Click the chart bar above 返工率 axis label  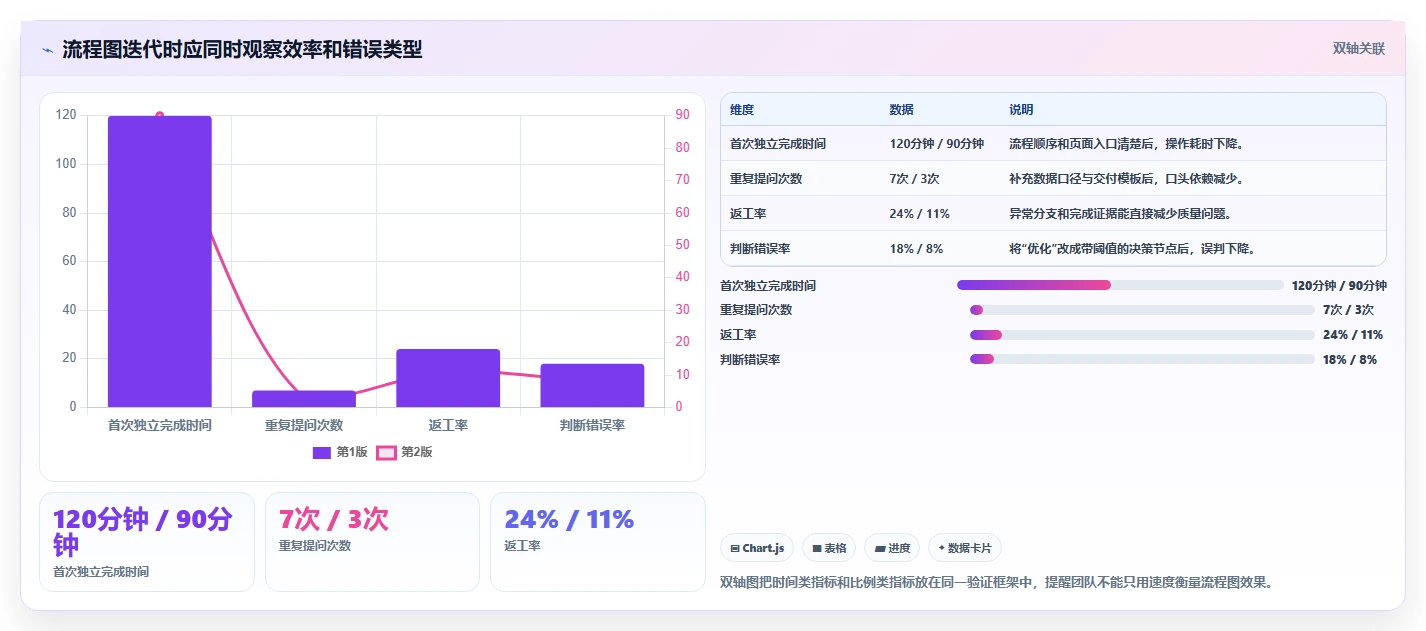[x=448, y=378]
